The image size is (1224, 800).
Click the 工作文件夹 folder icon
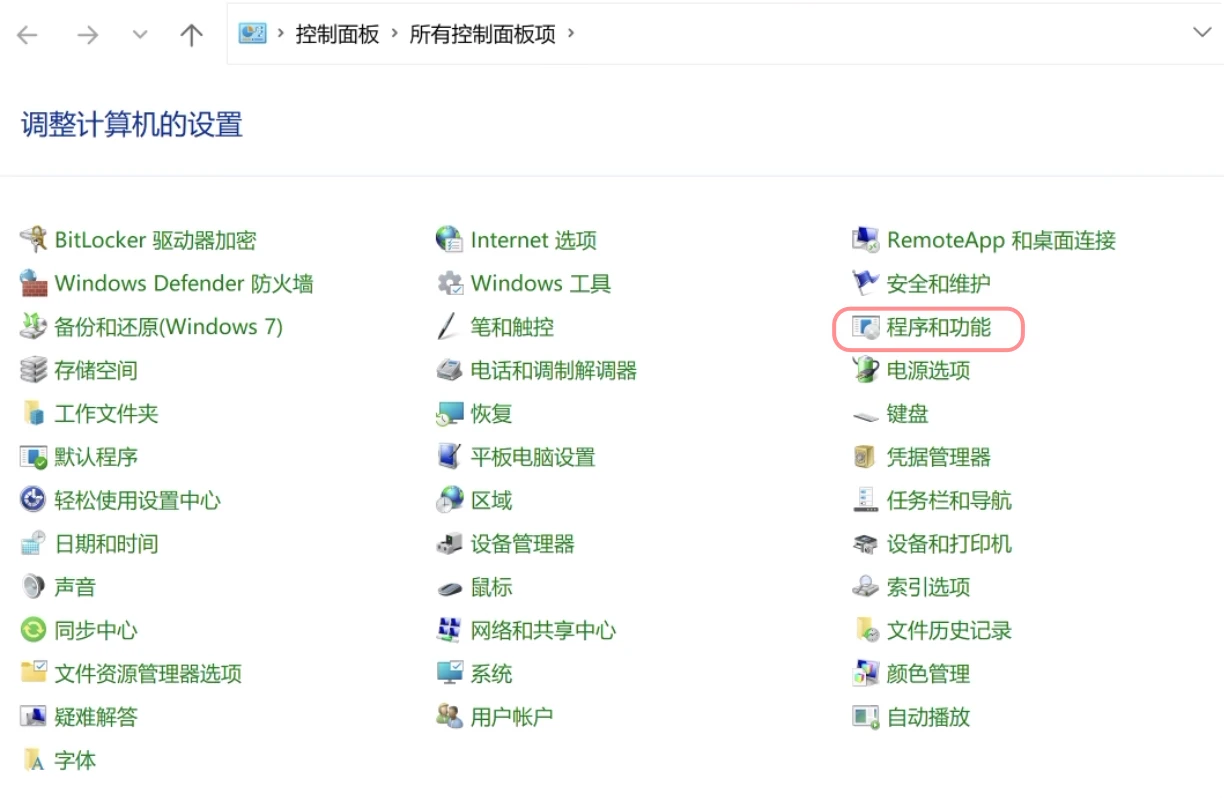[x=34, y=413]
